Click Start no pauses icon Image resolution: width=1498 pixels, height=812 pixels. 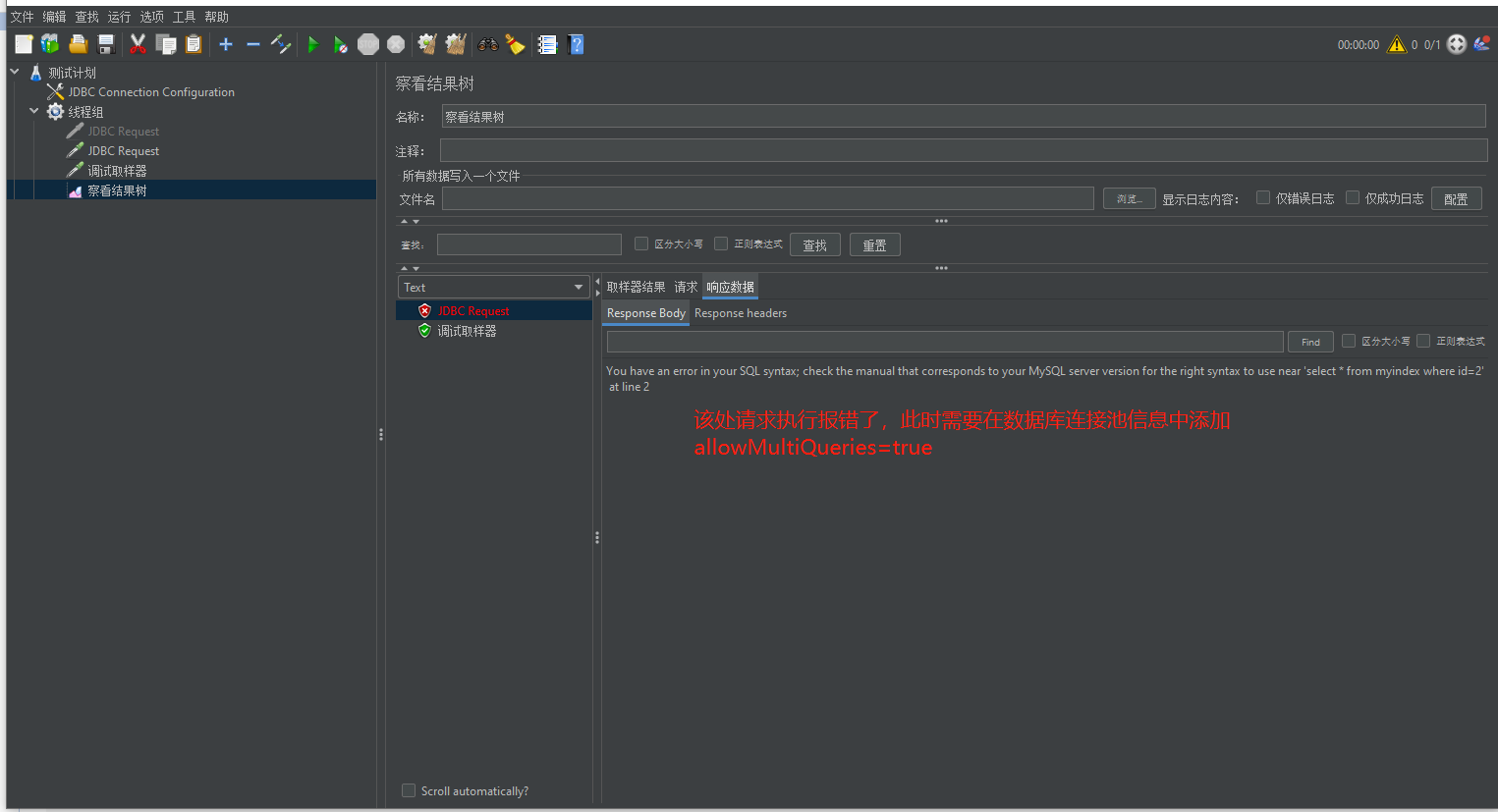point(340,44)
